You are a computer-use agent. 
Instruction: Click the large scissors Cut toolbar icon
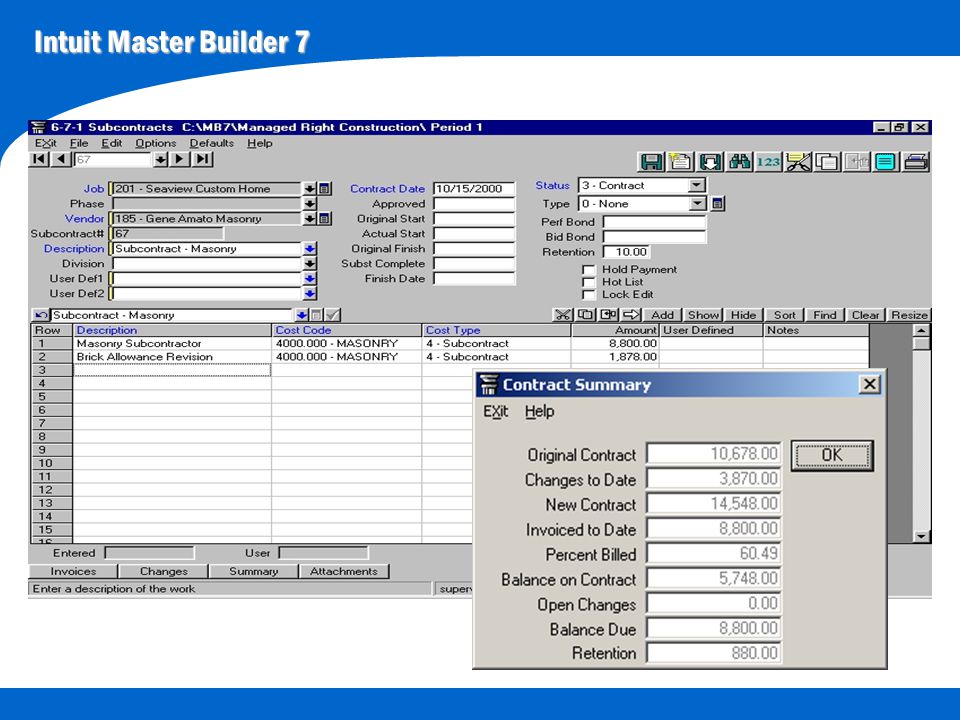tap(798, 162)
